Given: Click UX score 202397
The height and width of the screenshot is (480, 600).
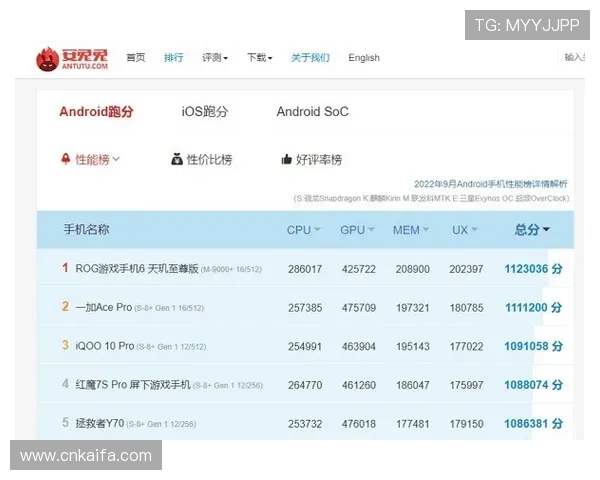Looking at the screenshot, I should coord(466,269).
